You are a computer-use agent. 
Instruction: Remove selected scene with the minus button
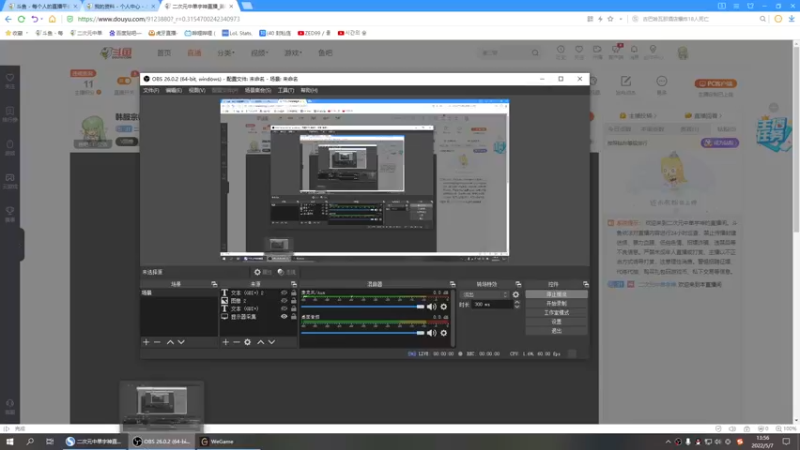157,342
